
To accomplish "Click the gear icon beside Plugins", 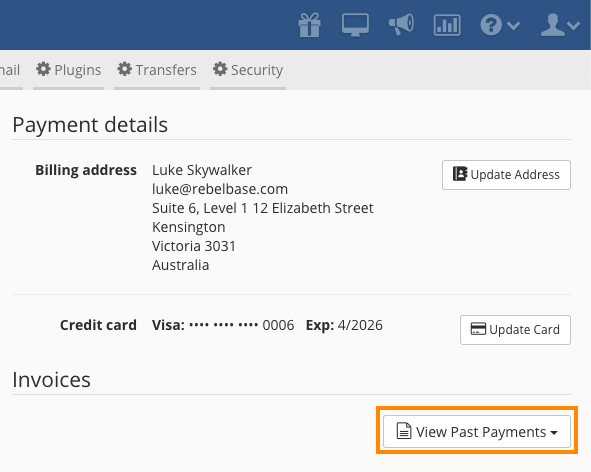I will pos(43,69).
